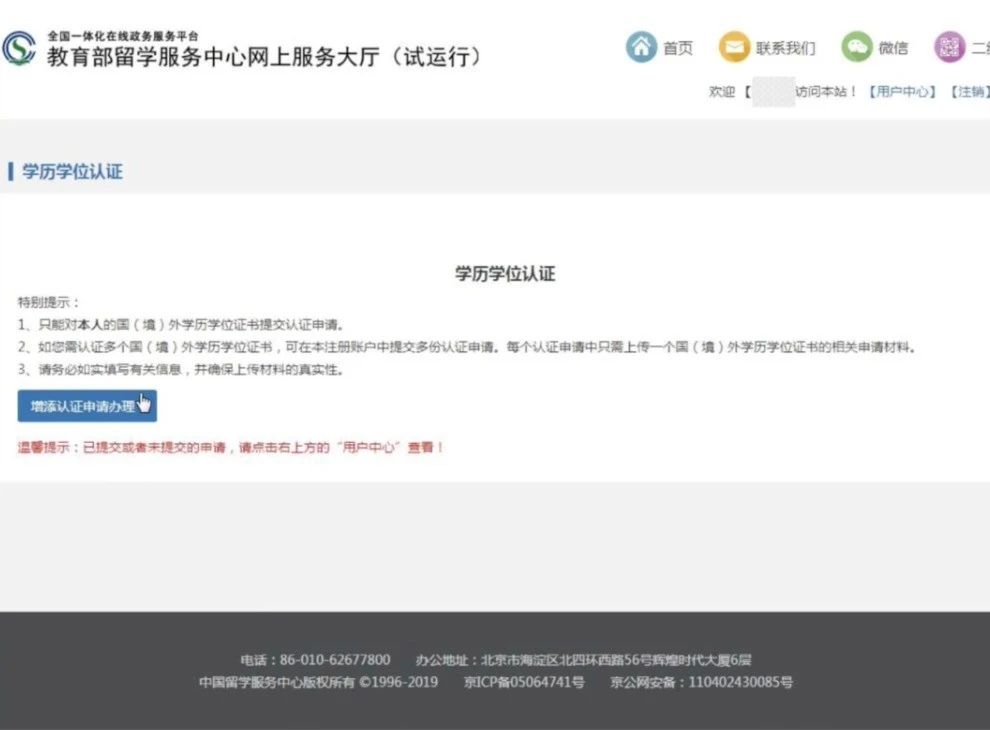Click the red 温馨提示 notice text
The height and width of the screenshot is (730, 990).
[230, 447]
